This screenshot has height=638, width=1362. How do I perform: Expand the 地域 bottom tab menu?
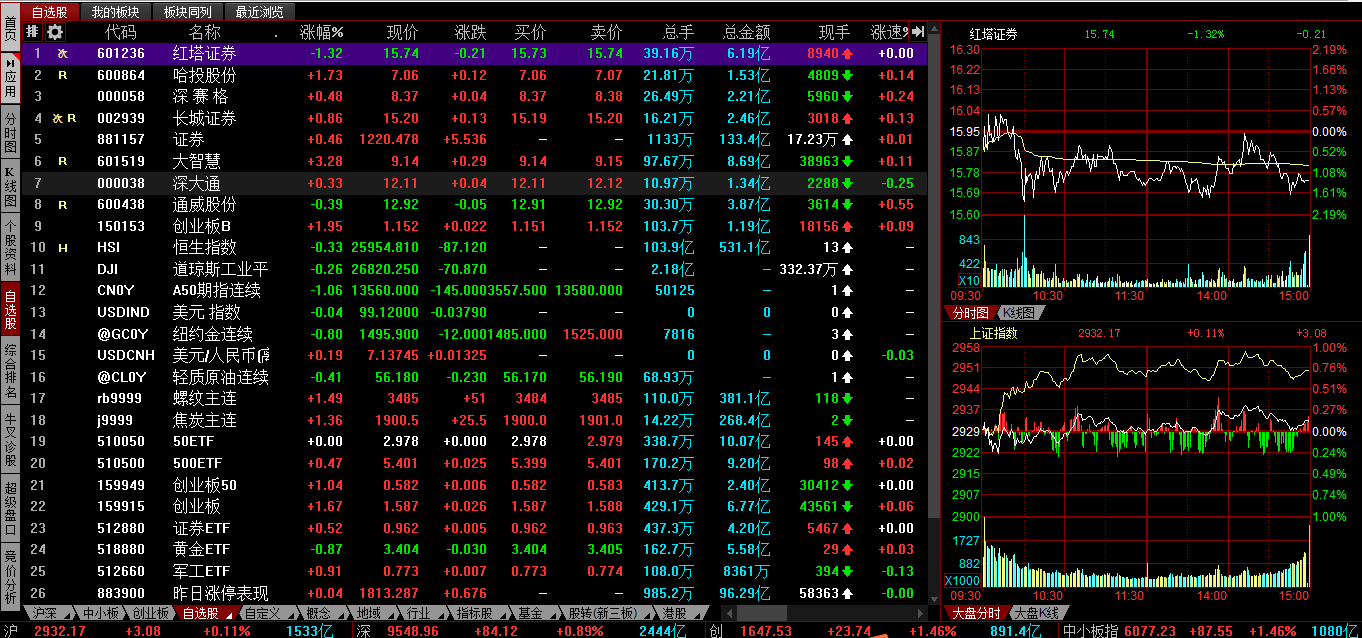tap(374, 613)
